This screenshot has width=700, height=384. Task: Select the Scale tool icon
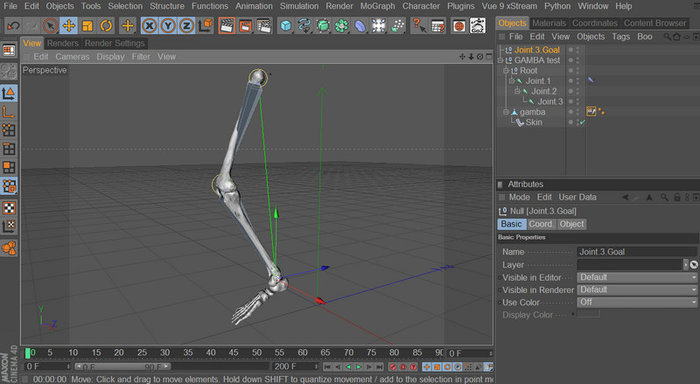click(88, 25)
